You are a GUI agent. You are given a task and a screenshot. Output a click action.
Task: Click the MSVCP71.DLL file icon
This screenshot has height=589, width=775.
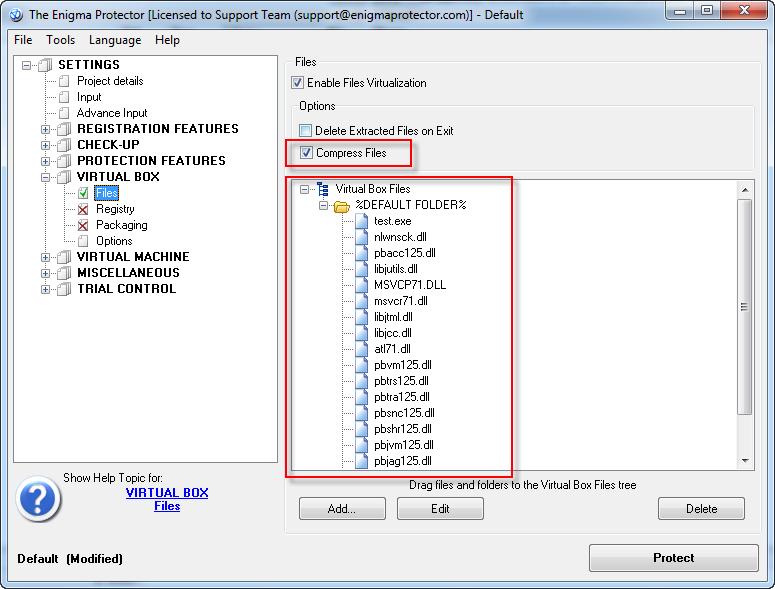(362, 285)
